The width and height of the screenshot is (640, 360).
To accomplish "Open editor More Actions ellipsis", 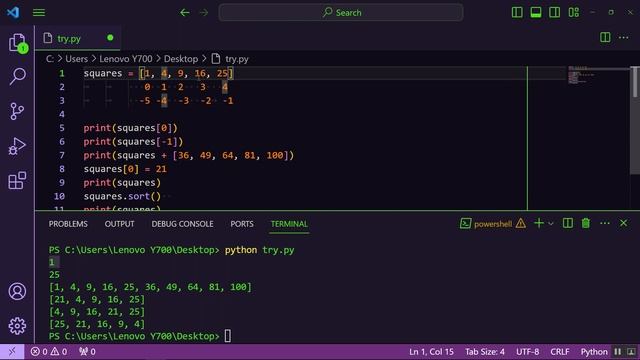I will point(624,38).
